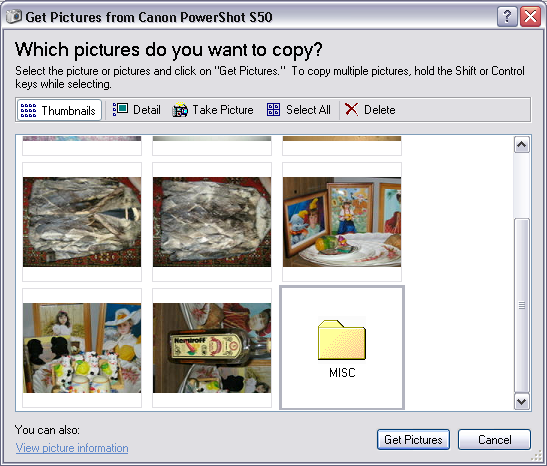Click the vertical scrollbar thumb
This screenshot has width=547, height=466.
tap(522, 306)
